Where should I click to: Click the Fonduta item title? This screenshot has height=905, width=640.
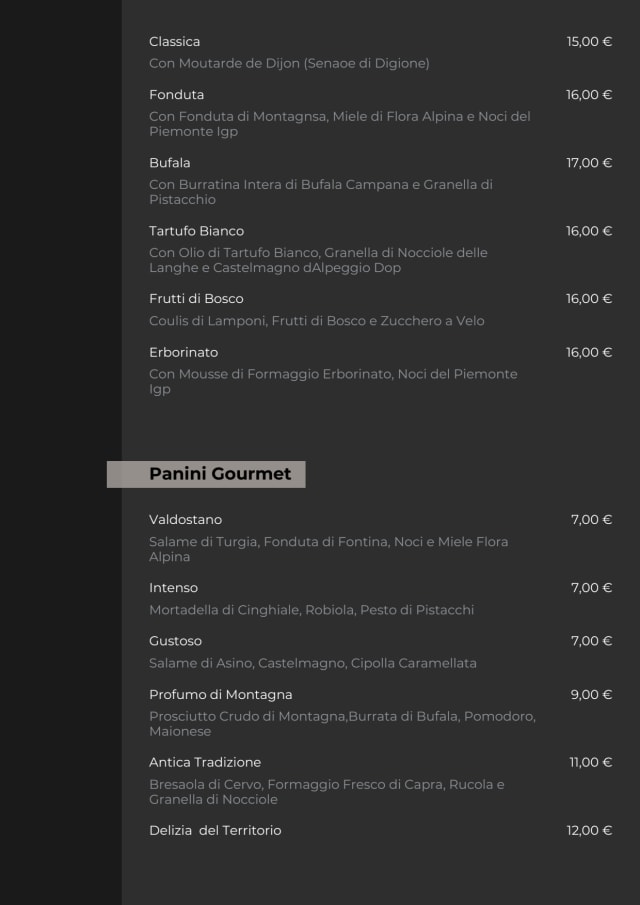tap(177, 95)
